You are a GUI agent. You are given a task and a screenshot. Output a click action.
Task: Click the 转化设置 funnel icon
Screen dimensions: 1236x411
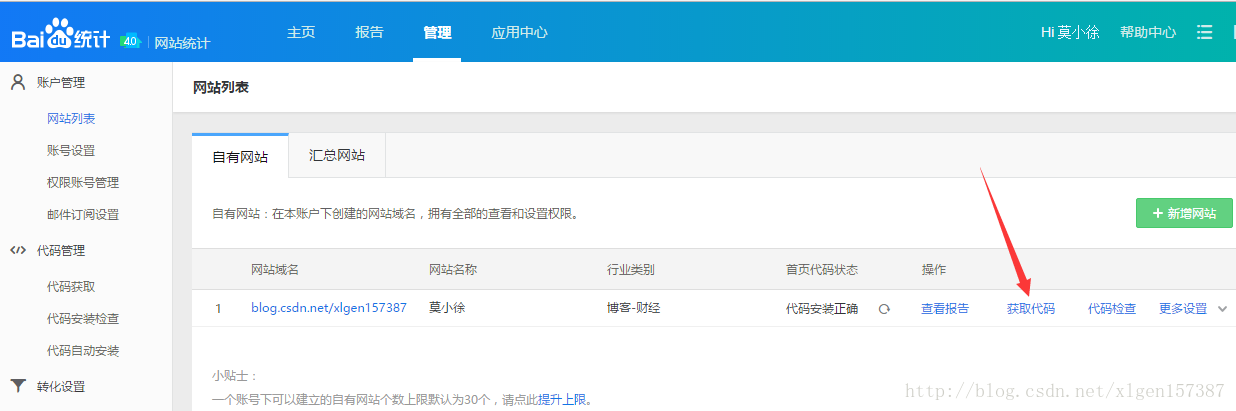(x=17, y=386)
